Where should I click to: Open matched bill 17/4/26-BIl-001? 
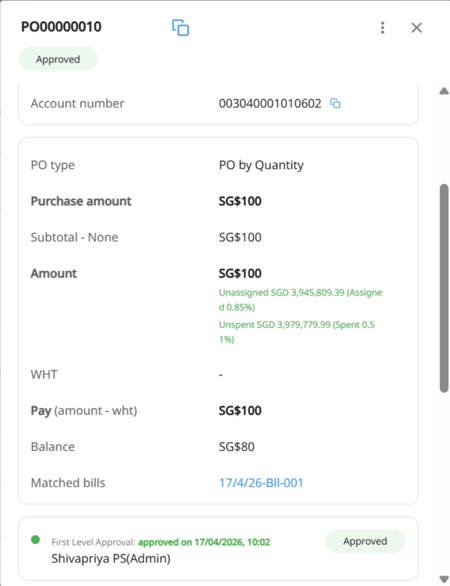coord(261,483)
